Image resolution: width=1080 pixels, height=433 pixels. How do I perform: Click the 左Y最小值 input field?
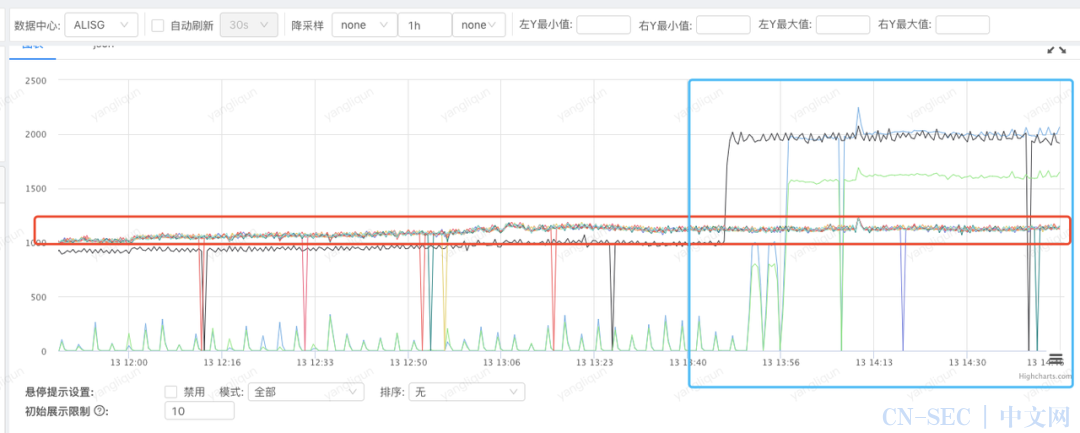click(603, 25)
